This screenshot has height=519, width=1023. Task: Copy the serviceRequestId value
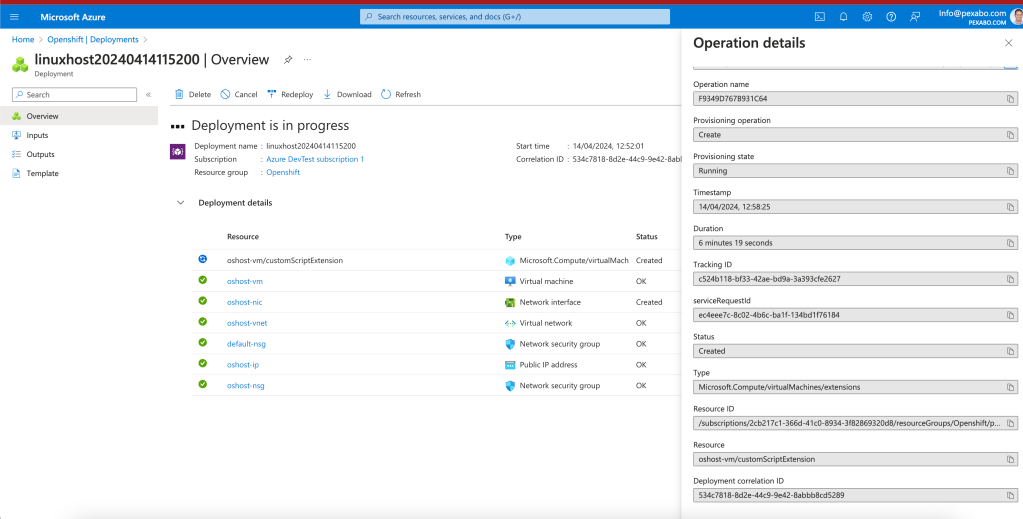click(1010, 315)
